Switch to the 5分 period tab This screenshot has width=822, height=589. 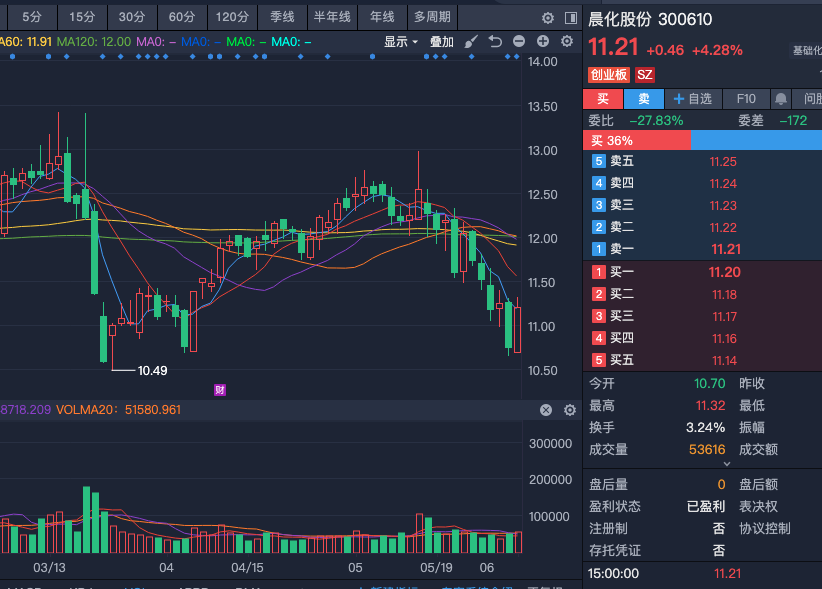32,17
